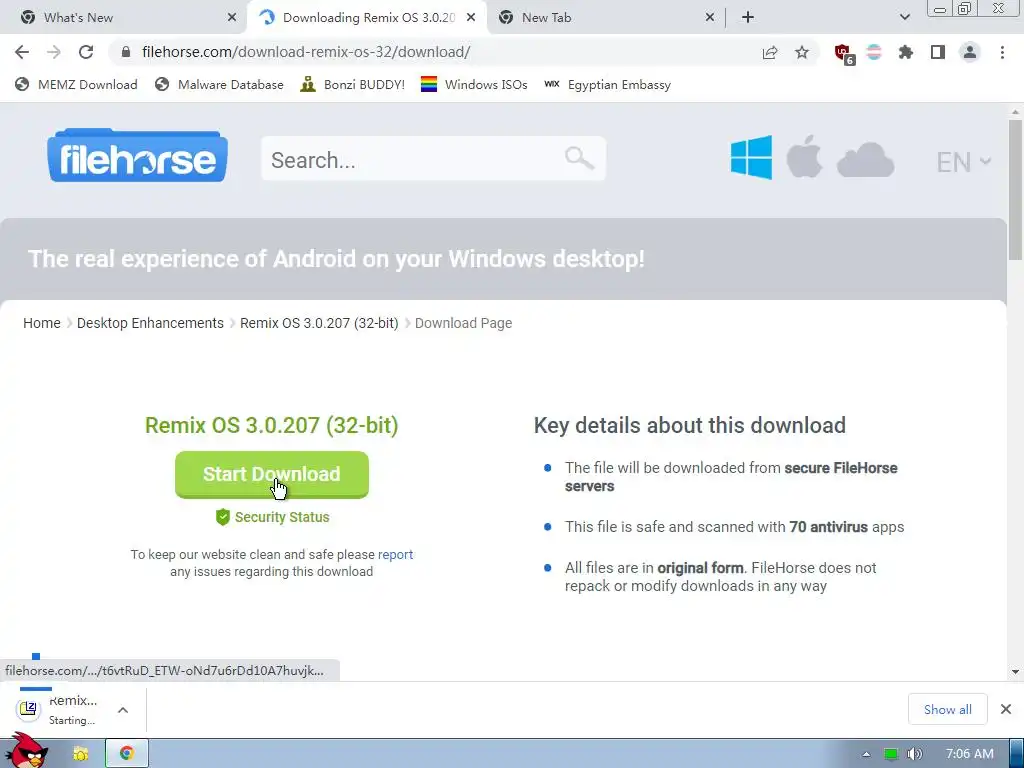Viewport: 1024px width, 768px height.
Task: Click the share page icon in address bar
Action: click(770, 52)
